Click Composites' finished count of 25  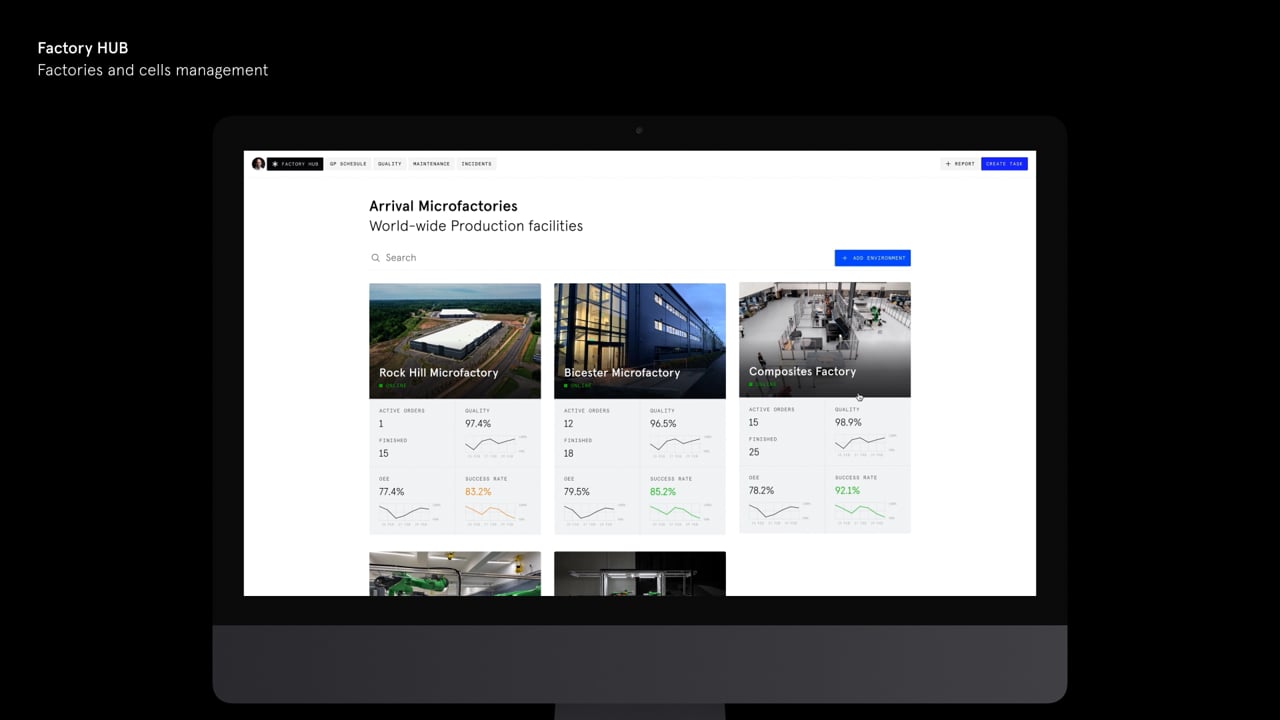point(754,452)
